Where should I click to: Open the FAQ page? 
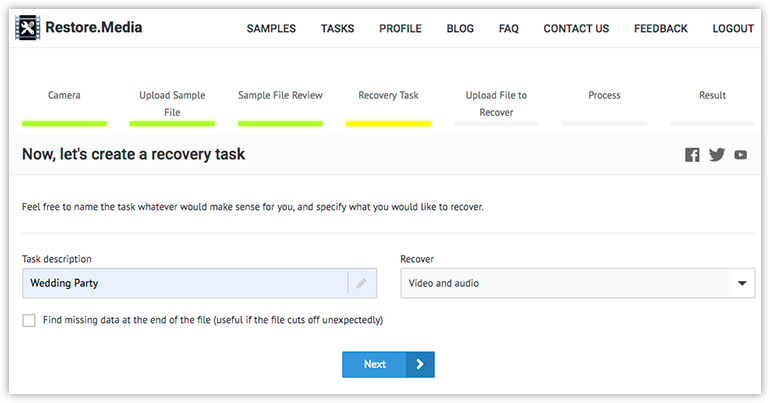pos(509,28)
